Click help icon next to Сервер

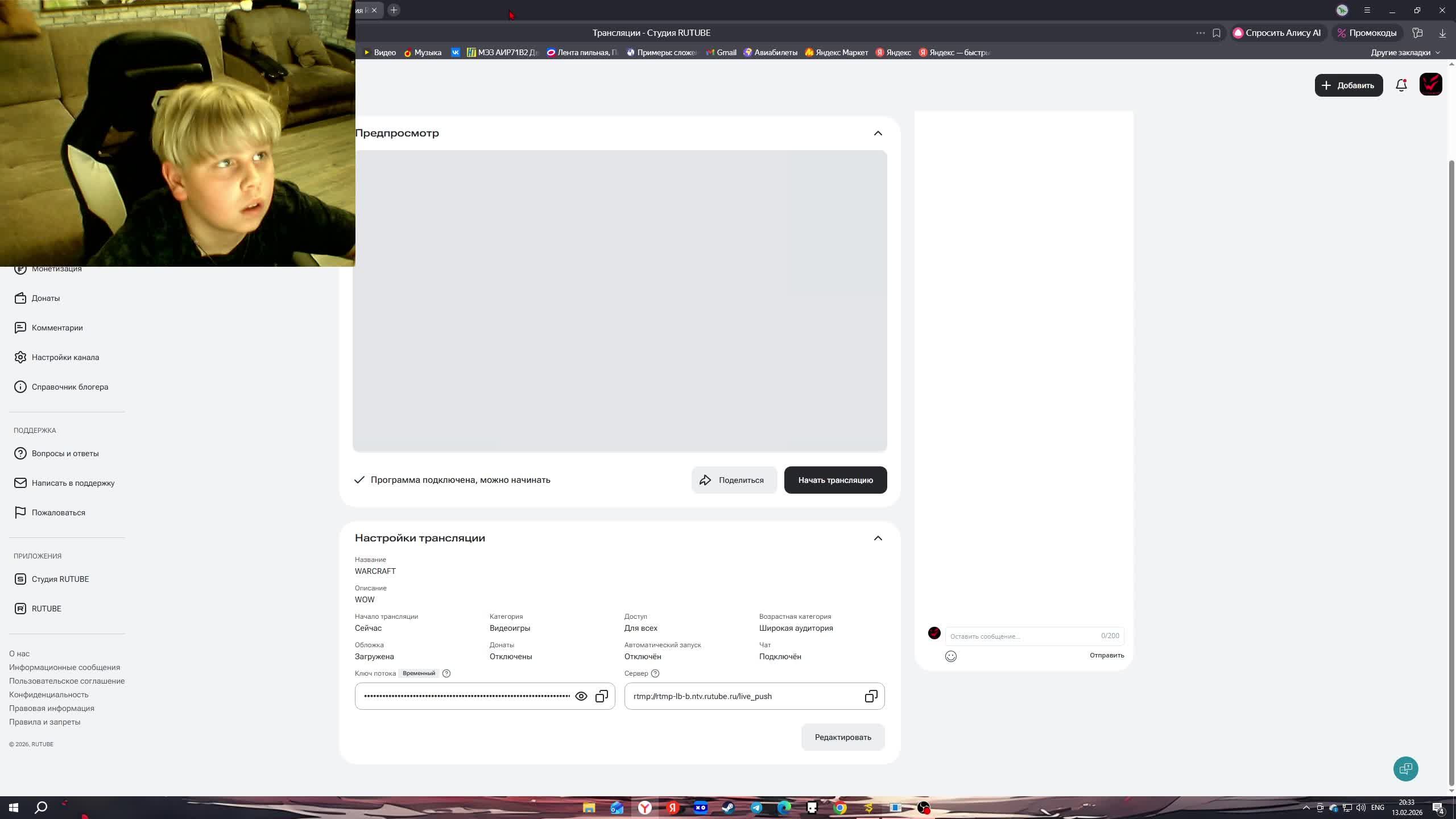pyautogui.click(x=655, y=673)
